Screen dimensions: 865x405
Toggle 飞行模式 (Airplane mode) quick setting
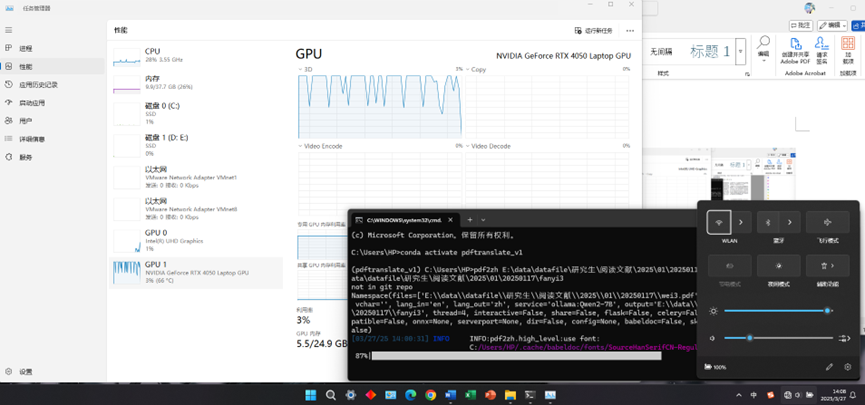click(x=827, y=222)
